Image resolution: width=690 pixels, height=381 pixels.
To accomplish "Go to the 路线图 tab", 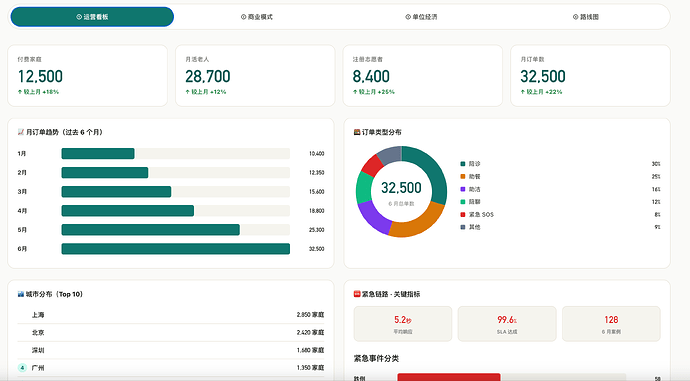I will (x=586, y=17).
